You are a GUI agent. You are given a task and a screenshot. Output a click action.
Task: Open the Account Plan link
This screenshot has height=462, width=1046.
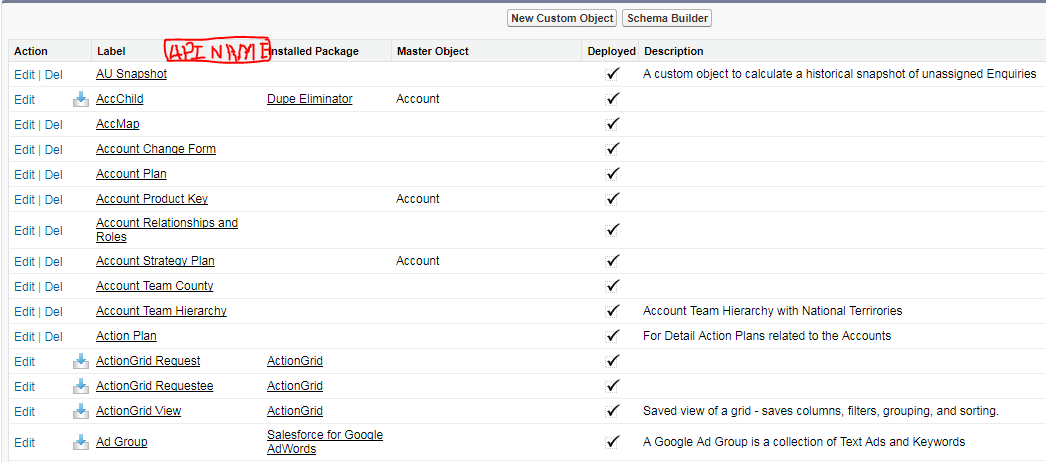pos(131,174)
